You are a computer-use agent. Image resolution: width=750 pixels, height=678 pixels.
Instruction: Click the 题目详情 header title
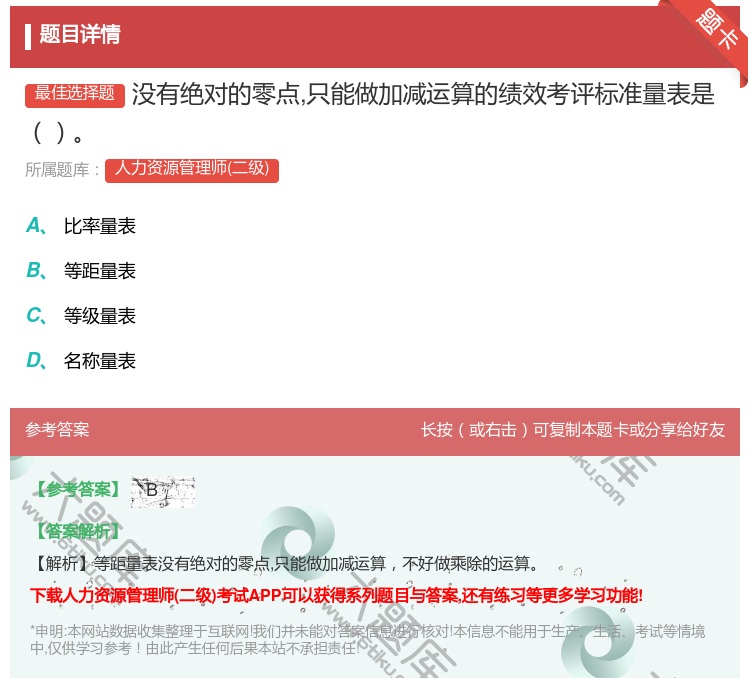coord(80,34)
